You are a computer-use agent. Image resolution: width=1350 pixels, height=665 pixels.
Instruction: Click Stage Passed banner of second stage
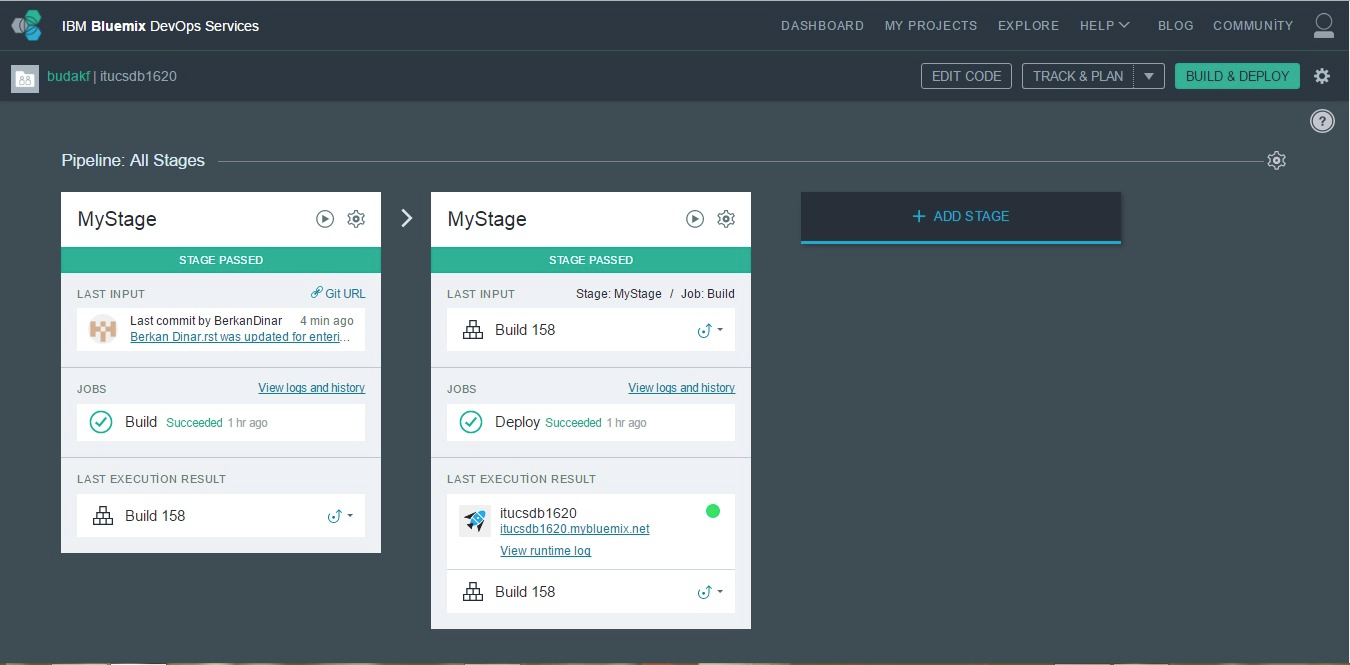(590, 260)
